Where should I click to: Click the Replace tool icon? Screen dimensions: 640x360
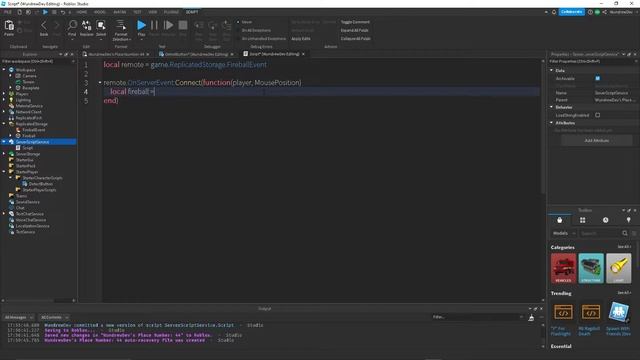(x=87, y=25)
